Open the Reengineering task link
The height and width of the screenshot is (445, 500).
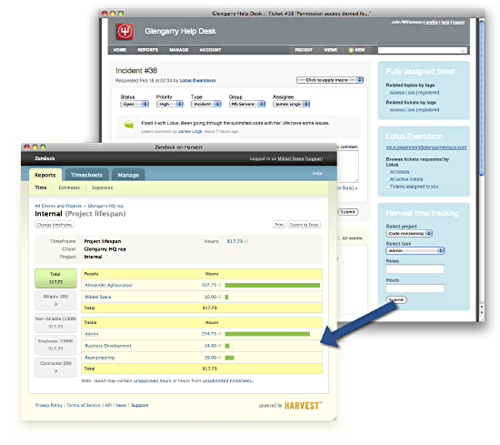(x=99, y=357)
